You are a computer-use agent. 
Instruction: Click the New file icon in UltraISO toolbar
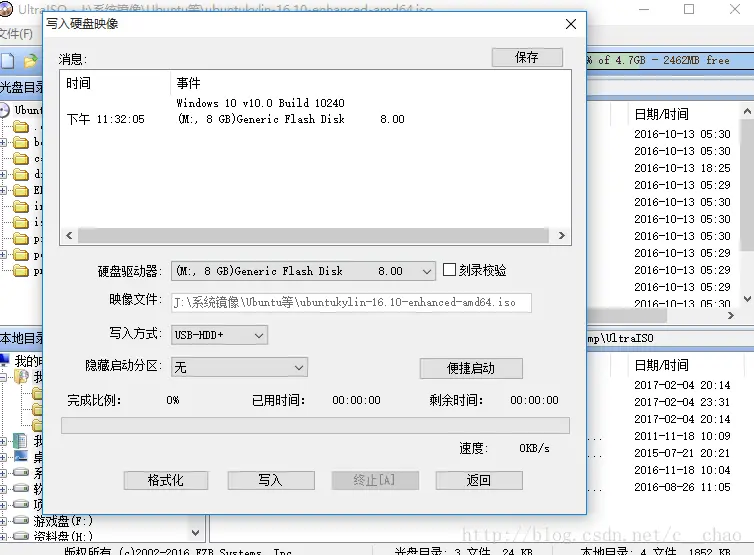(x=7, y=61)
